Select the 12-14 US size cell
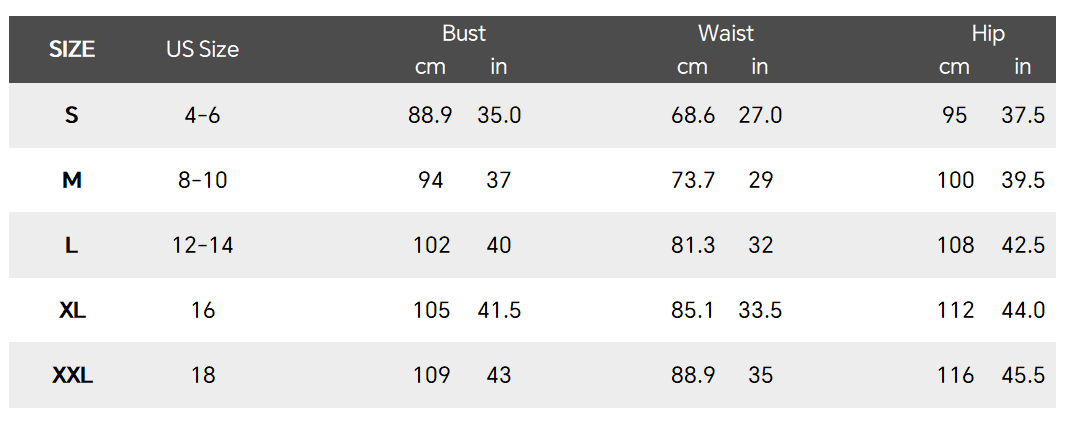The image size is (1065, 425). (202, 245)
